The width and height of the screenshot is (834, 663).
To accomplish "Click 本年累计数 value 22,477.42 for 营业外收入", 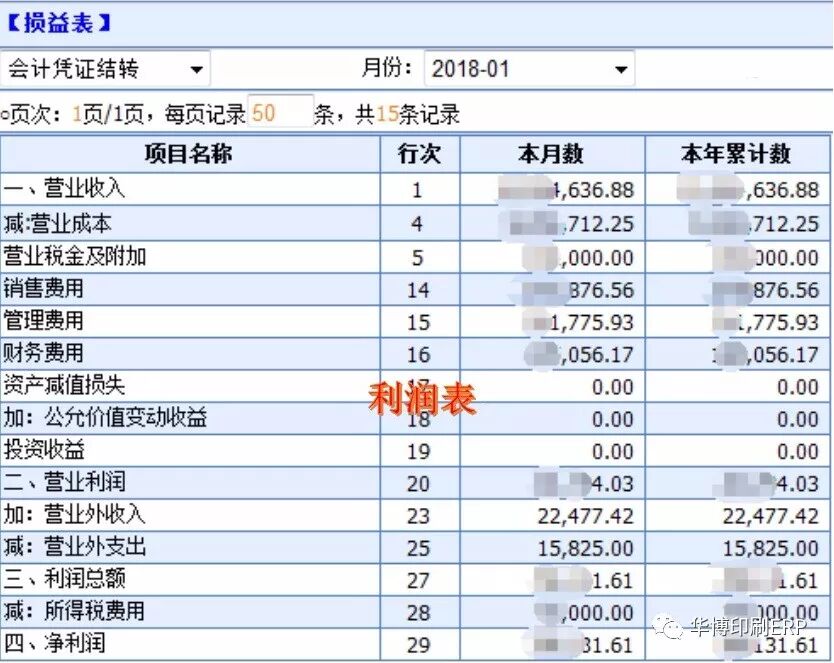I will [x=770, y=516].
